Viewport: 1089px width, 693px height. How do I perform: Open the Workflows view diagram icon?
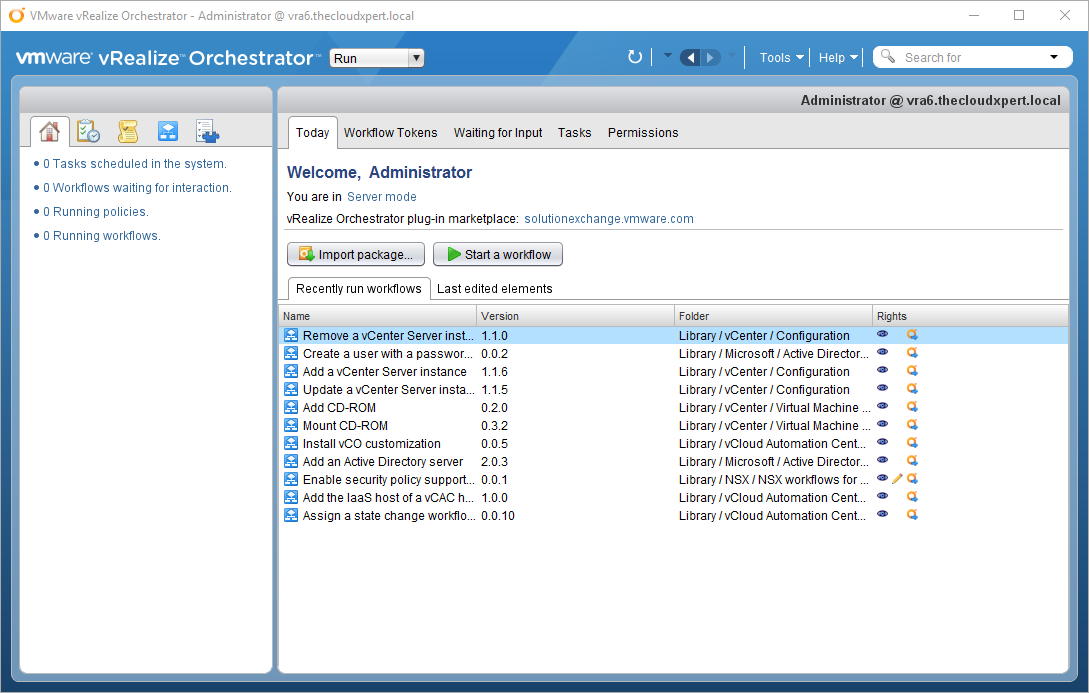coord(168,131)
